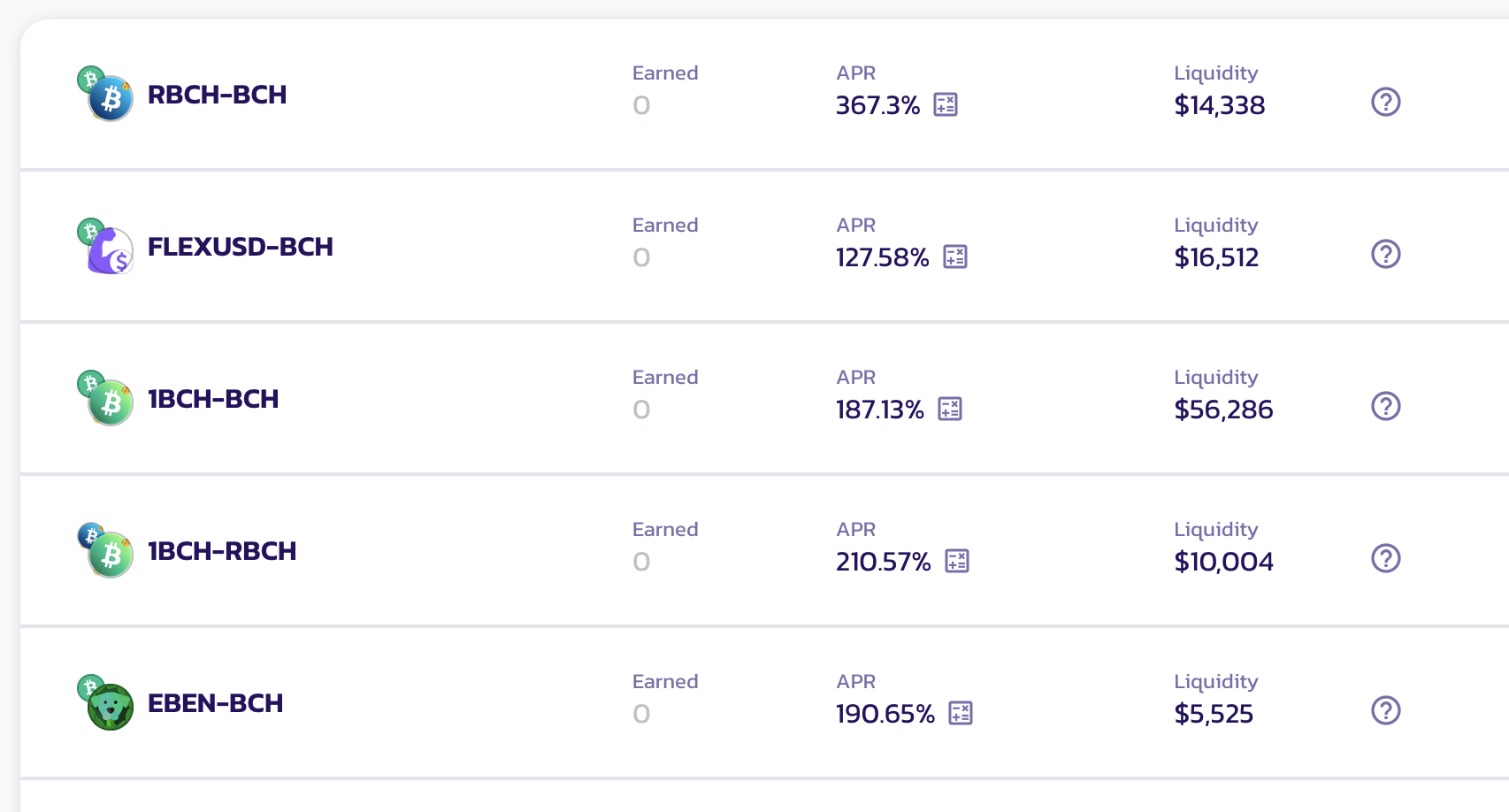Screen dimensions: 1509x812
Task: Expand the FLEXUSD-BCH farm row
Action: tap(764, 247)
